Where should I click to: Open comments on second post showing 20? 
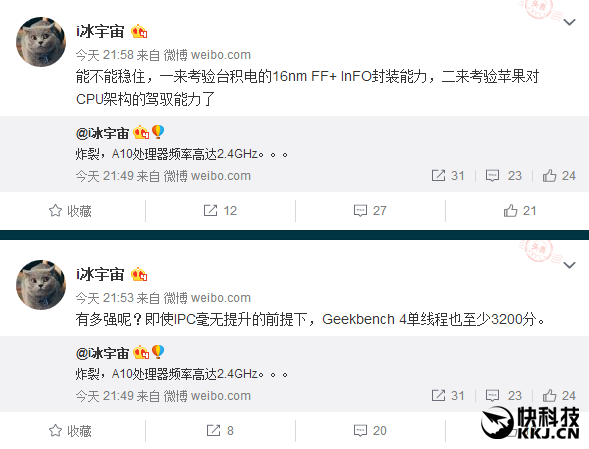tap(370, 431)
